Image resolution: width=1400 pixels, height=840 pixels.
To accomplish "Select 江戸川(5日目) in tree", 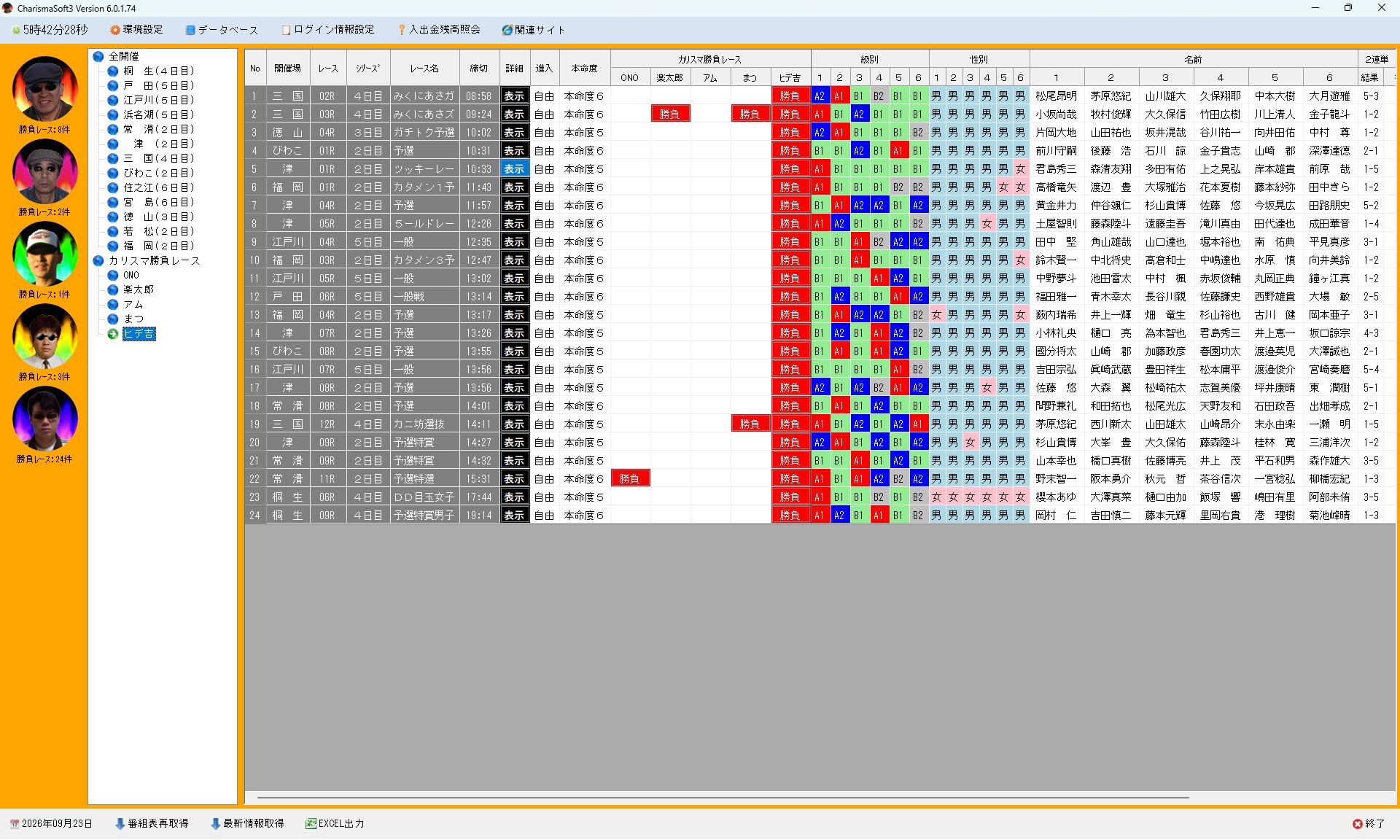I will pos(158,100).
